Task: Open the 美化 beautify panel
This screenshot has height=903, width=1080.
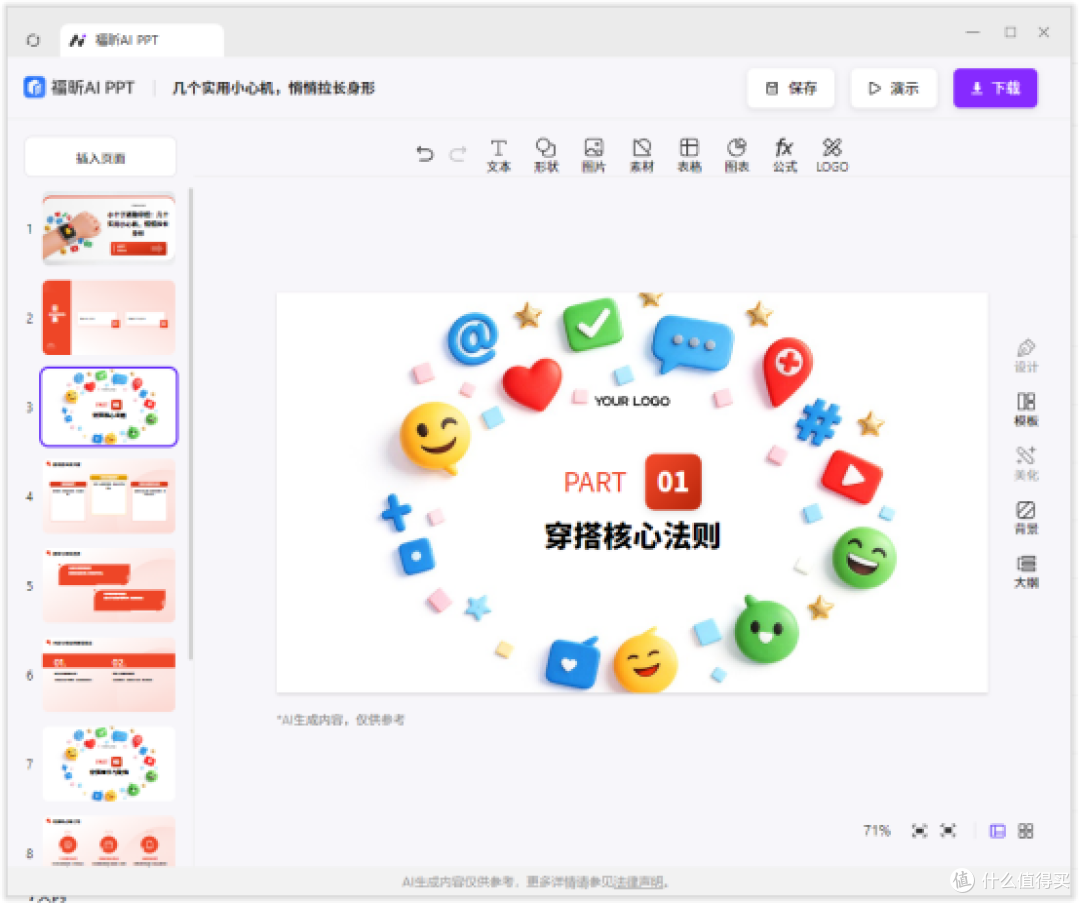Action: point(1026,463)
